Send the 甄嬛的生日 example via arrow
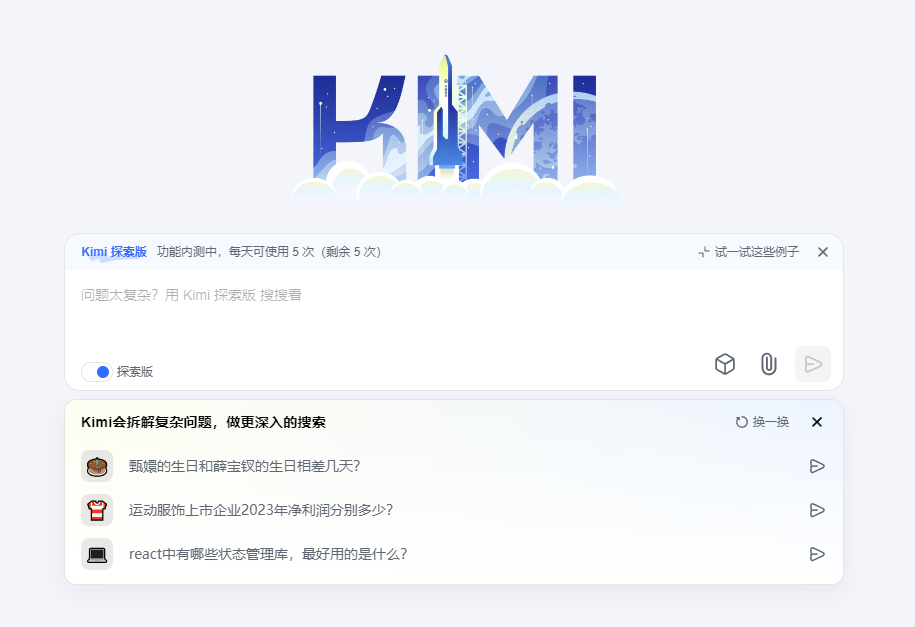 (817, 466)
